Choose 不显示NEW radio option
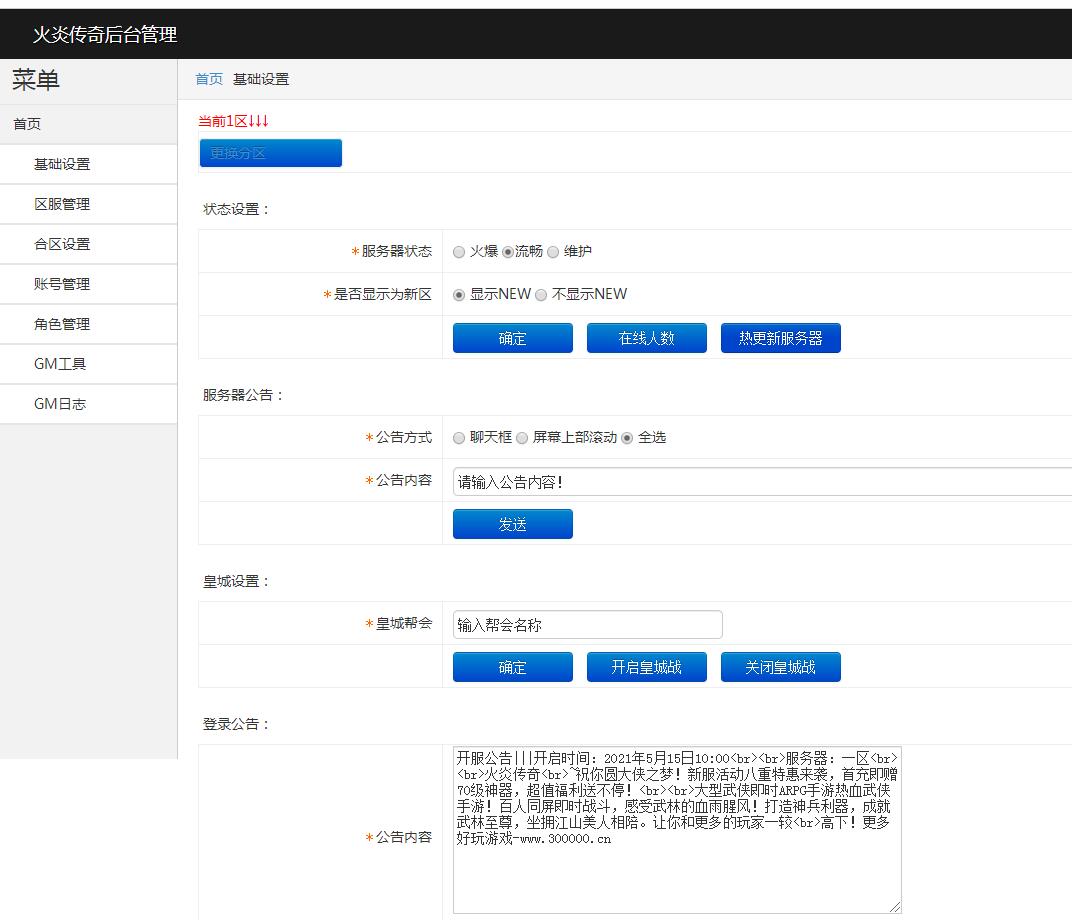Viewport: 1072px width, 920px height. coord(541,295)
